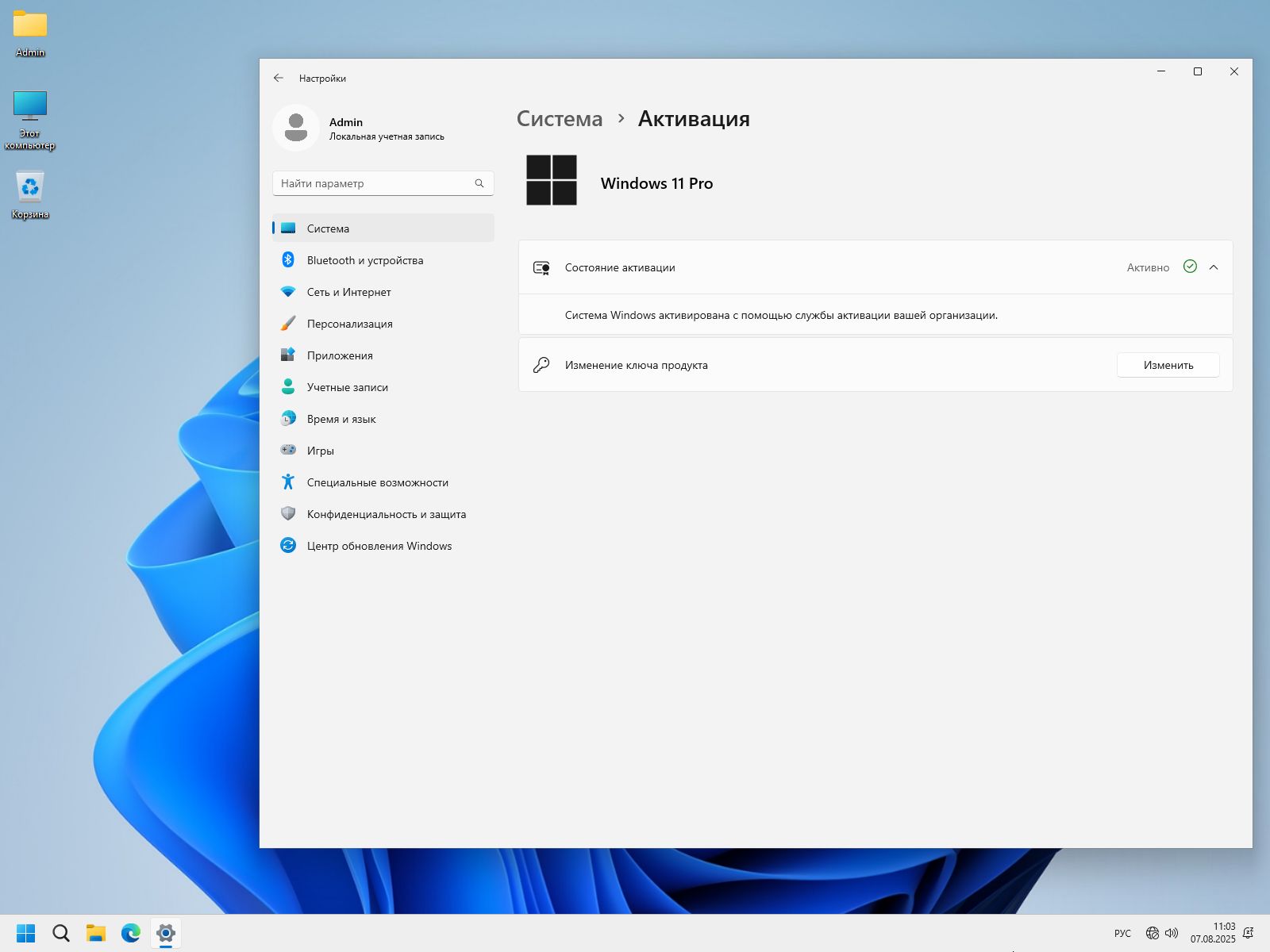Click the activation certificate icon

tap(541, 267)
